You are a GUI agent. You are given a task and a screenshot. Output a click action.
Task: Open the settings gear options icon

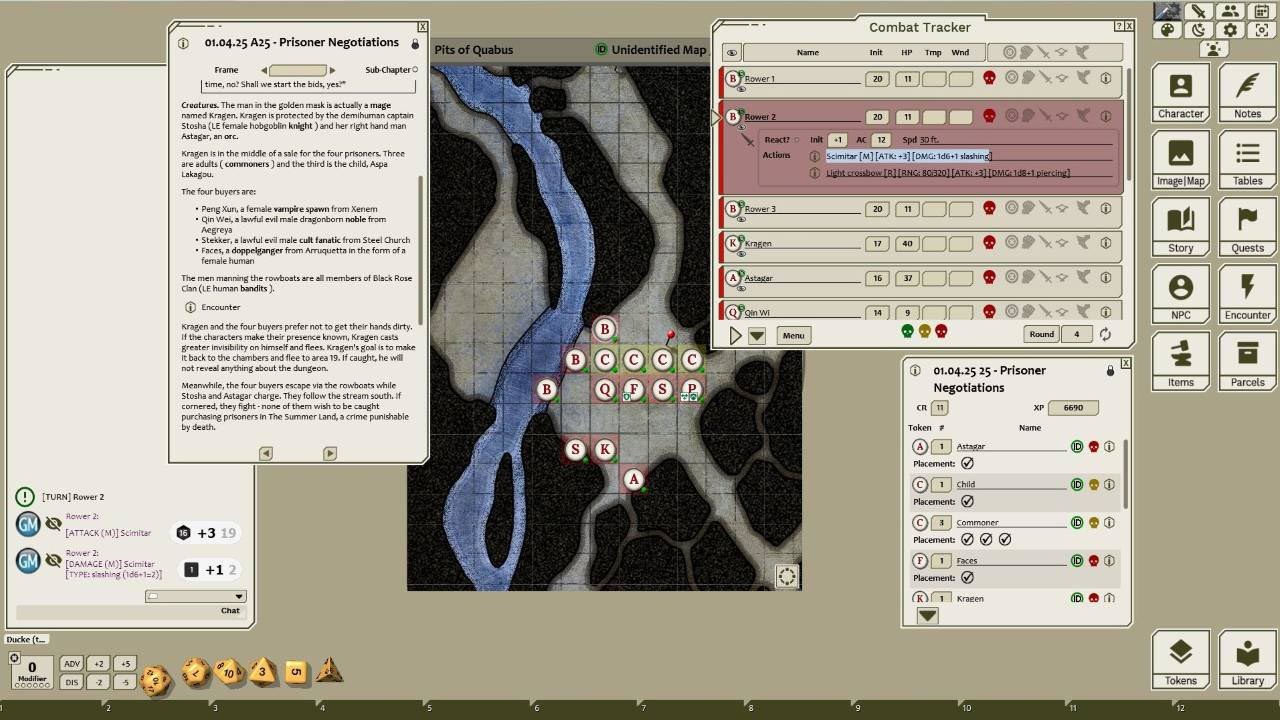(x=1230, y=30)
